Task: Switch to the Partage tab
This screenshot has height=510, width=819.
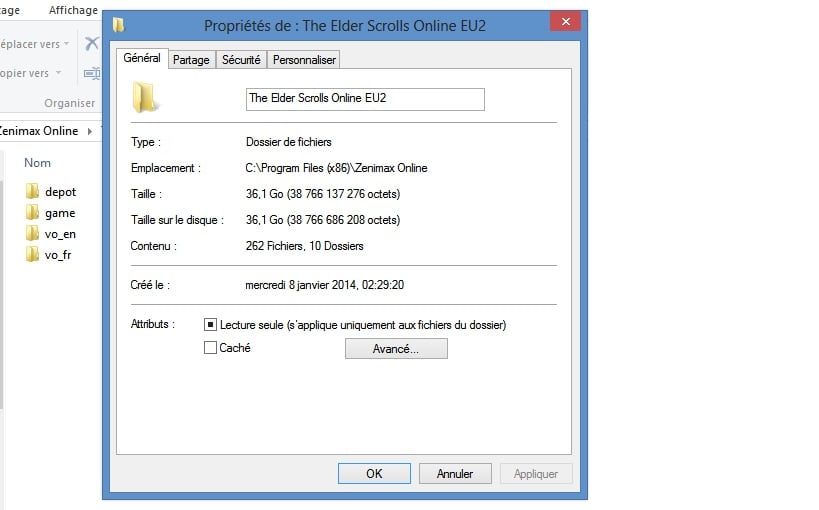Action: [x=191, y=60]
